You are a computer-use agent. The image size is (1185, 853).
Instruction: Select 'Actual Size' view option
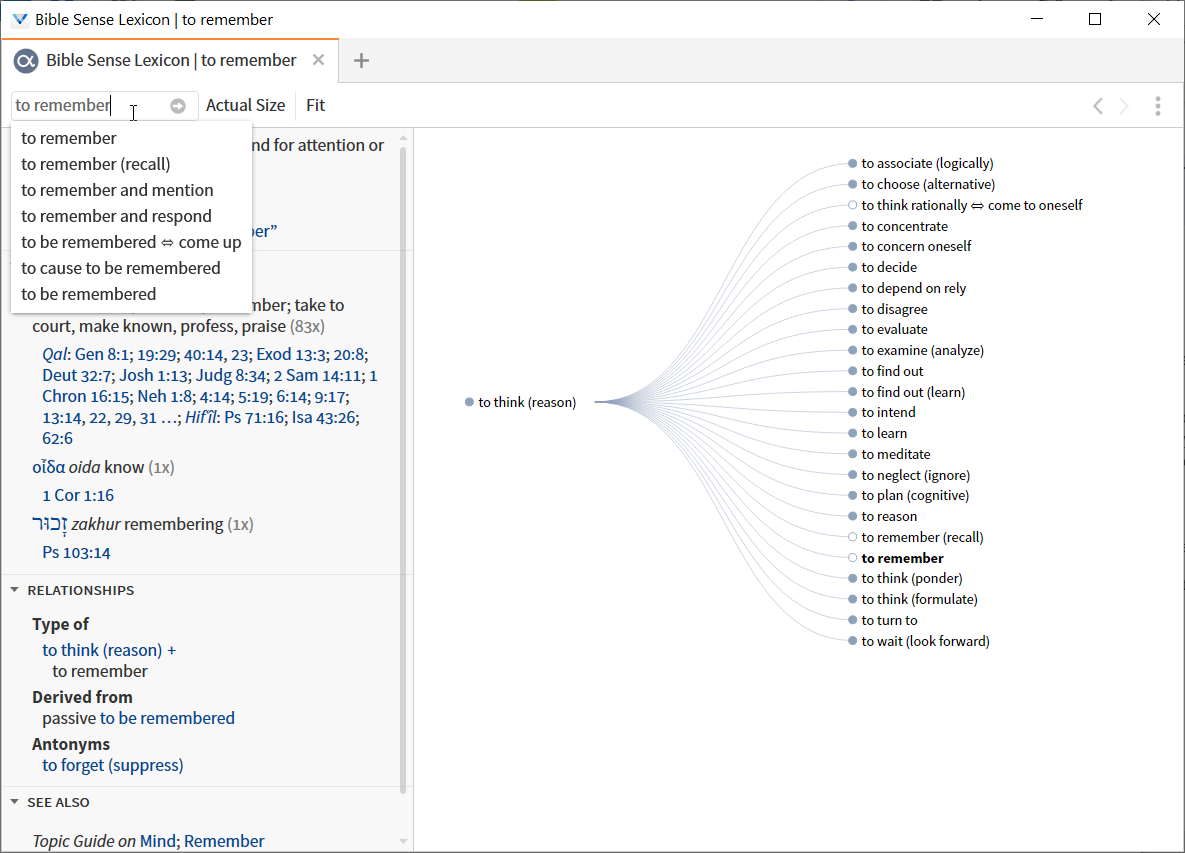pos(246,105)
